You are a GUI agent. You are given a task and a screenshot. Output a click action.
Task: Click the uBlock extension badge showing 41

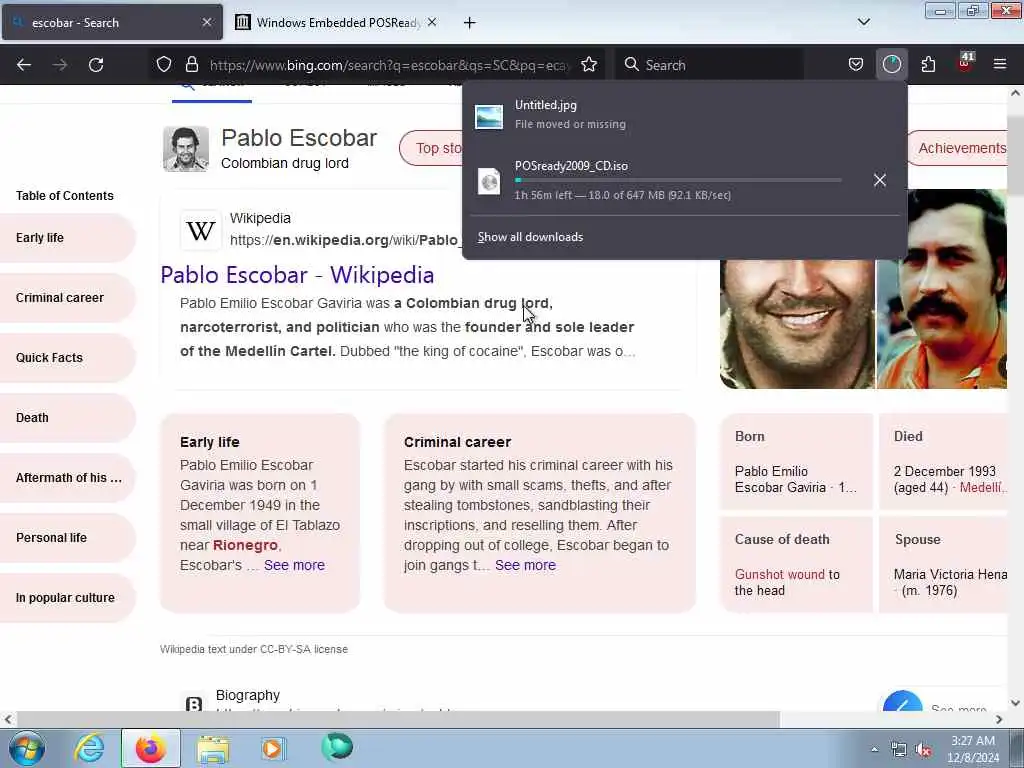point(965,63)
